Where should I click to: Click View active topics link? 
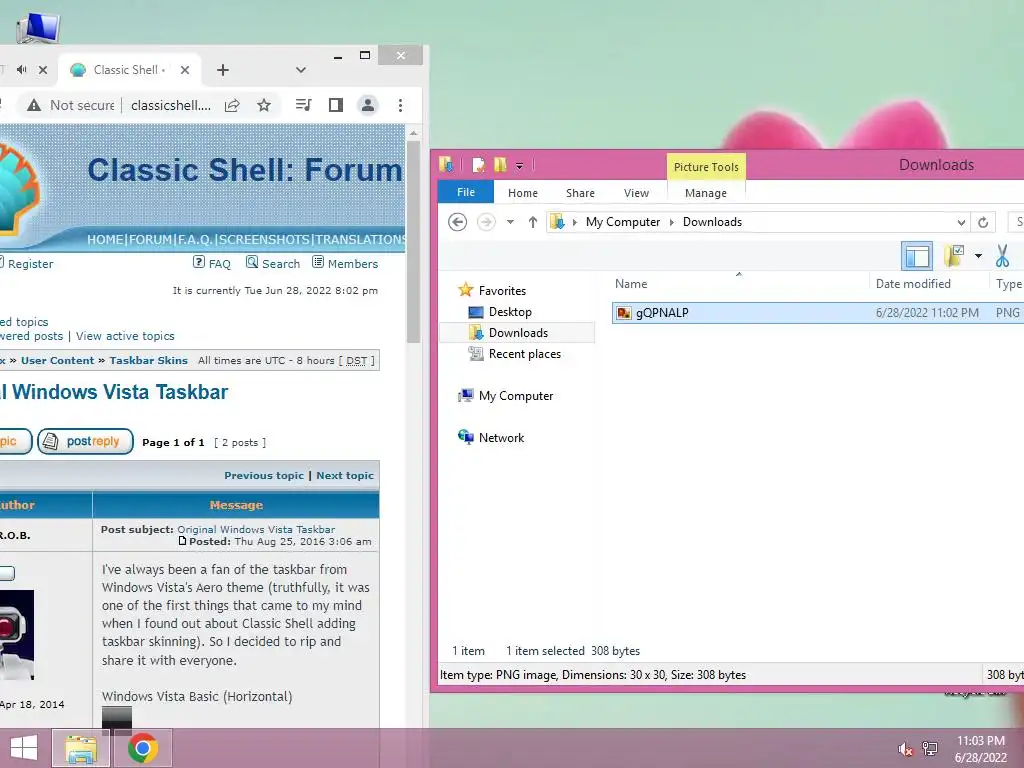[x=125, y=336]
